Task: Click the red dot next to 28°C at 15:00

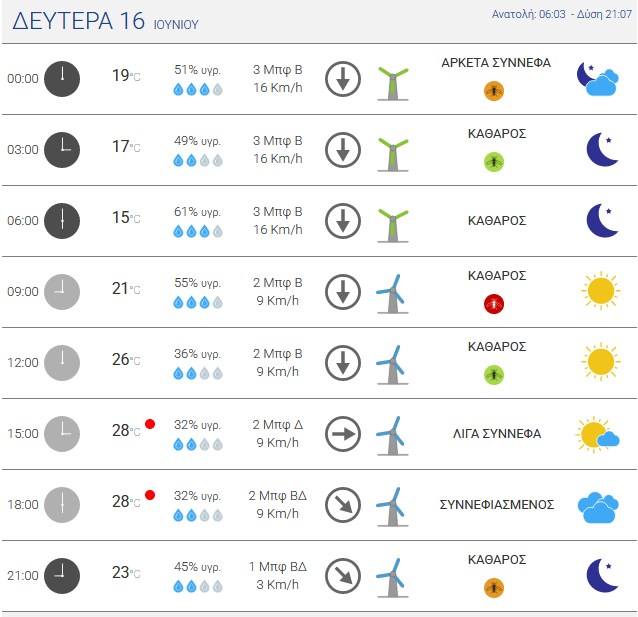Action: (x=150, y=424)
